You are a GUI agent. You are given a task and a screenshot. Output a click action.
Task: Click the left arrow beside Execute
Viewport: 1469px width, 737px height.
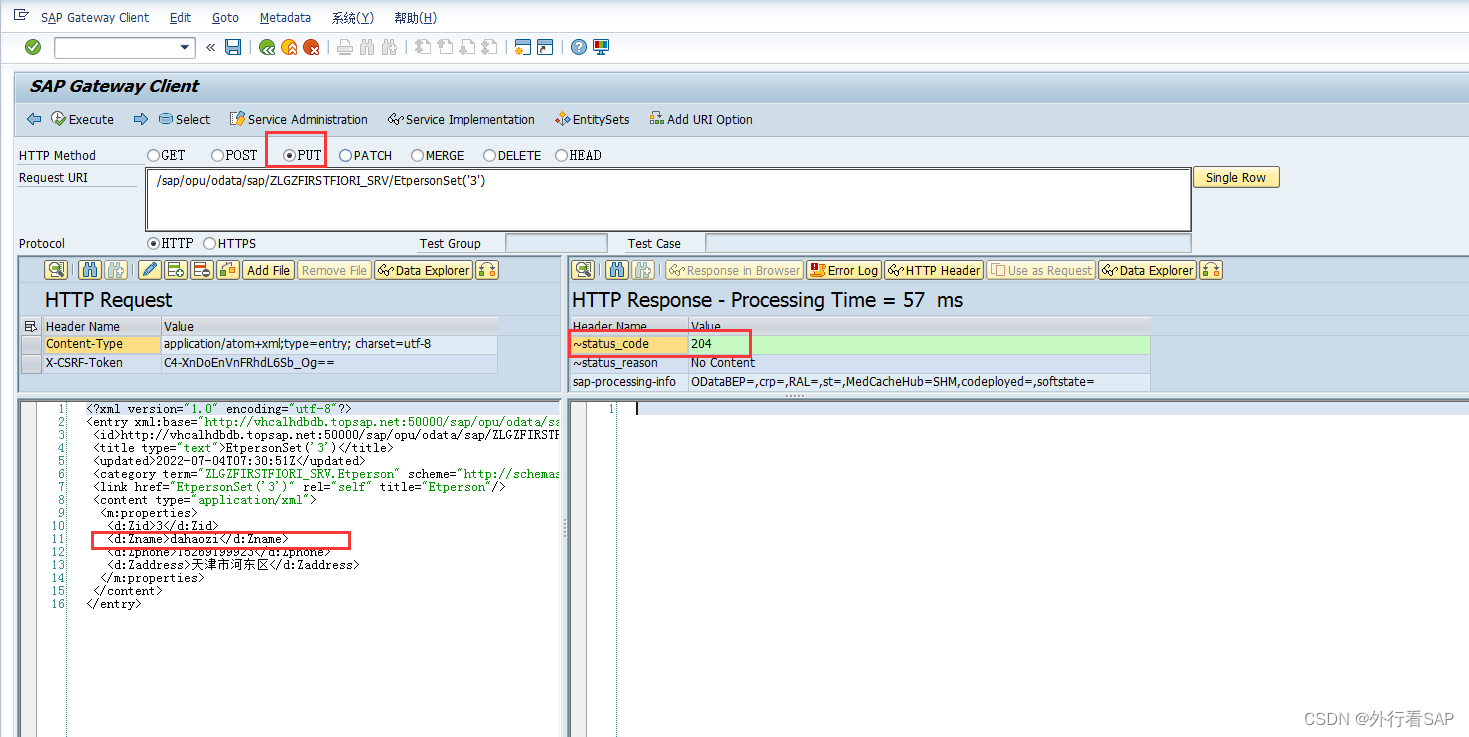pos(34,119)
